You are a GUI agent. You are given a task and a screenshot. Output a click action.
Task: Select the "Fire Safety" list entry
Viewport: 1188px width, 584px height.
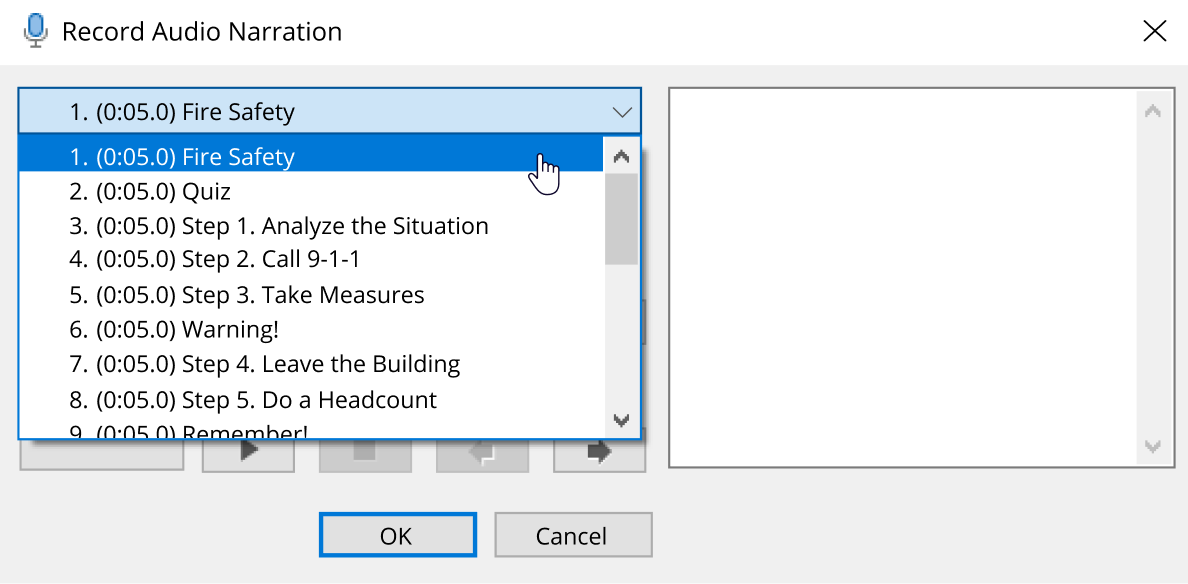click(300, 156)
